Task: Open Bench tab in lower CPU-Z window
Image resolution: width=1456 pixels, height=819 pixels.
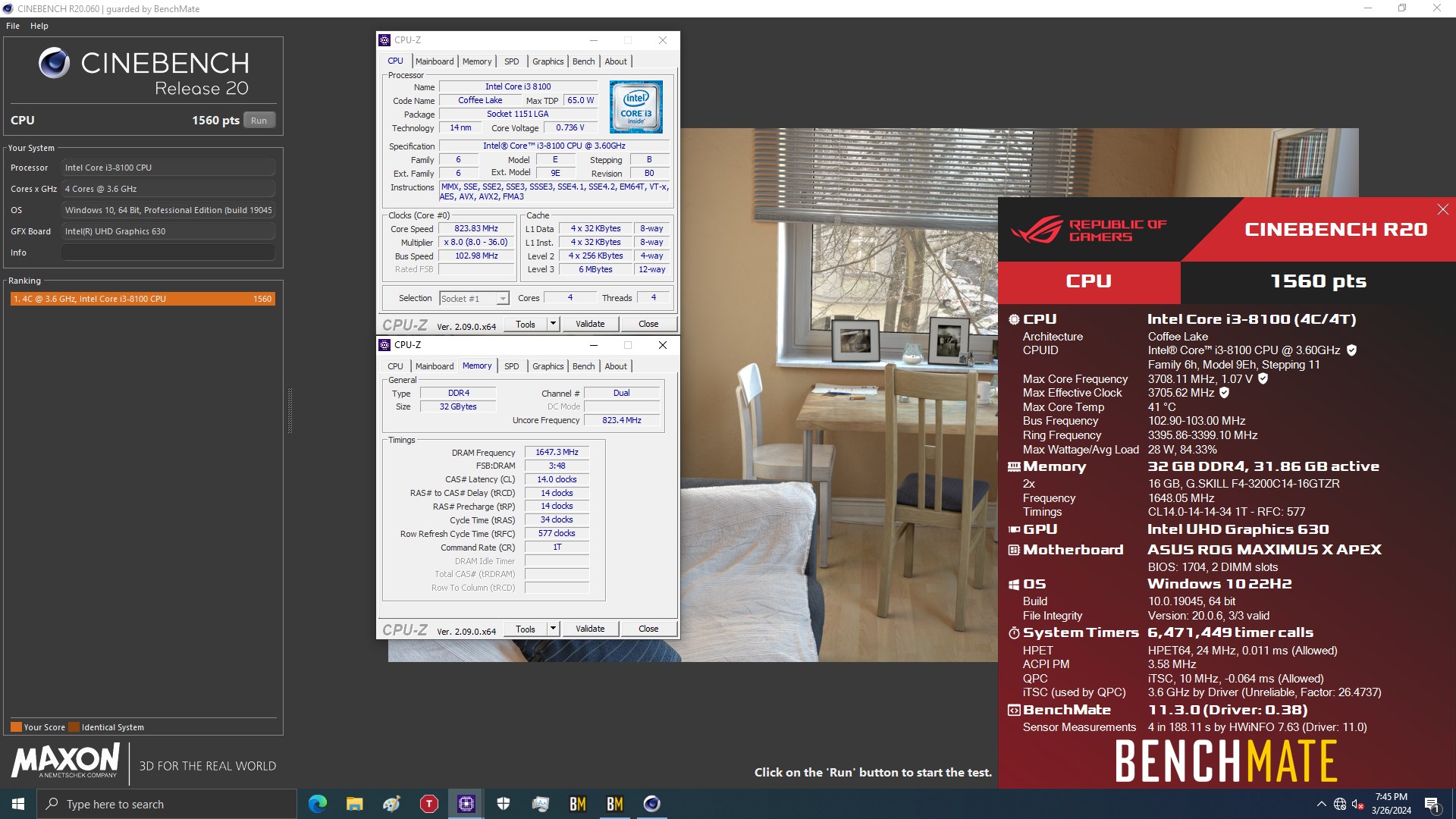Action: tap(583, 366)
